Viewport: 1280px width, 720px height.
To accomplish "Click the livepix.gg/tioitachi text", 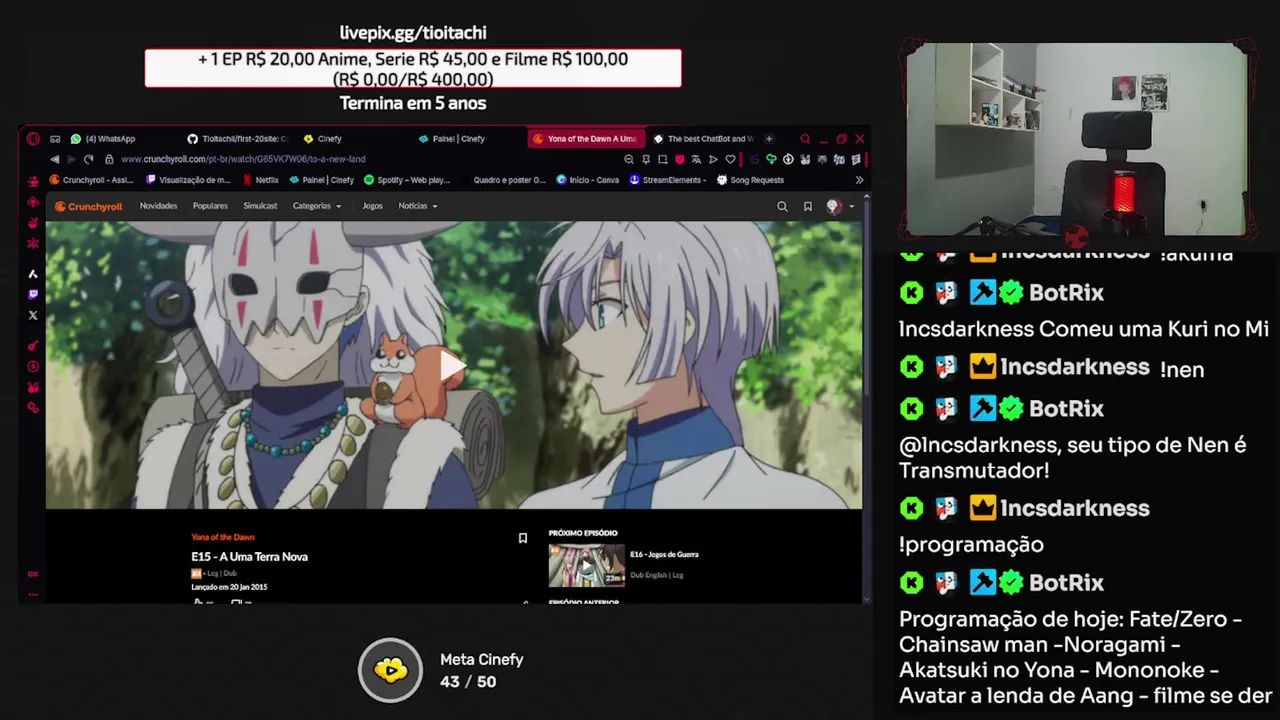I will 413,33.
